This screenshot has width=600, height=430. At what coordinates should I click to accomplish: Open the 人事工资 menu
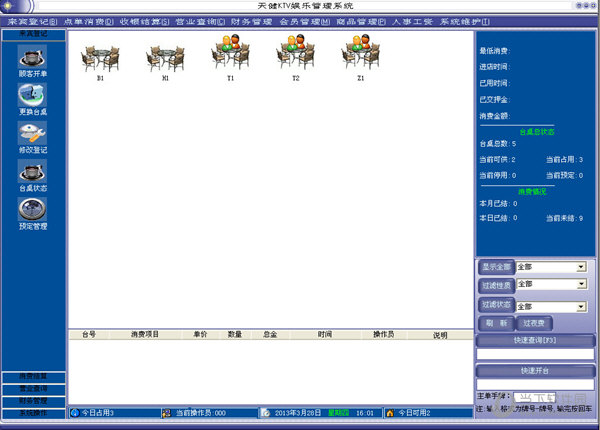412,22
